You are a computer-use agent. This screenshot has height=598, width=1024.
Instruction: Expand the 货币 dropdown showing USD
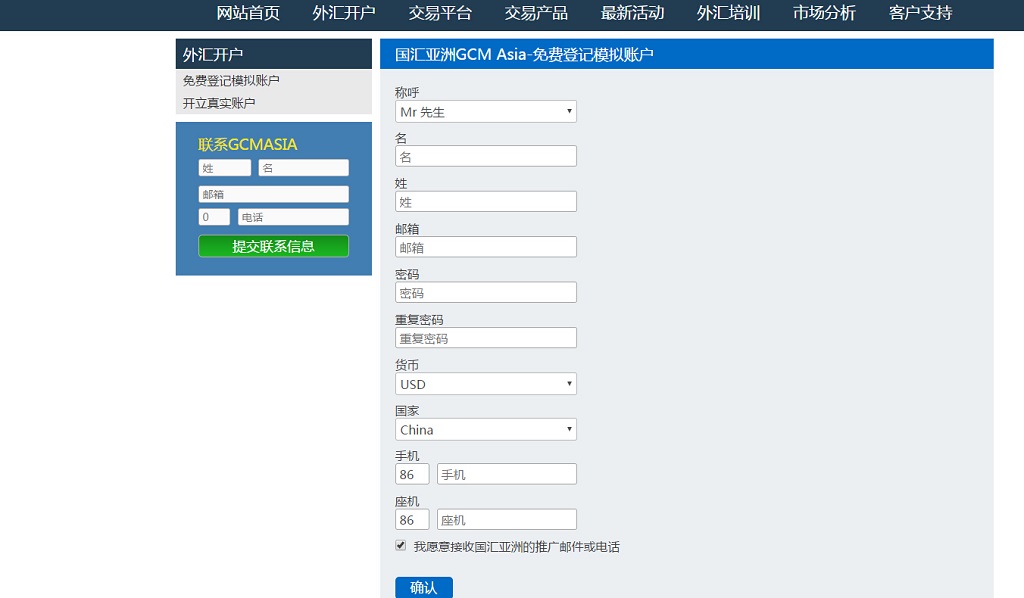tap(486, 384)
